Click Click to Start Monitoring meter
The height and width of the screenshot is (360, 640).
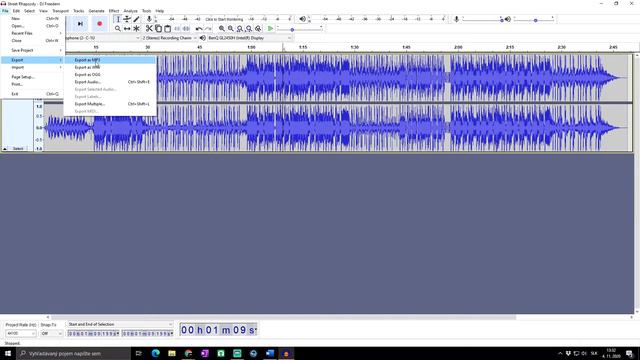(x=224, y=19)
